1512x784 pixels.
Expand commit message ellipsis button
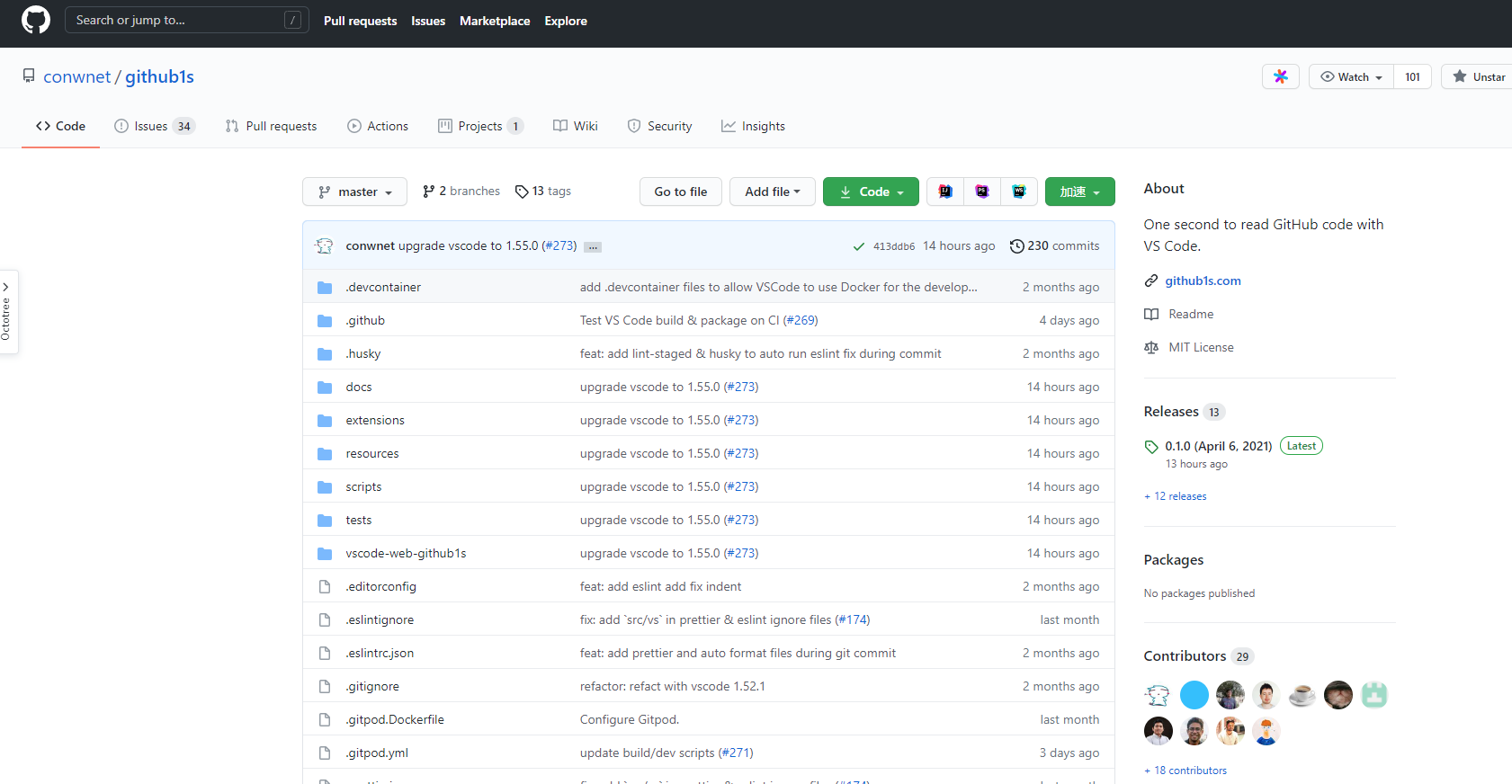[593, 246]
